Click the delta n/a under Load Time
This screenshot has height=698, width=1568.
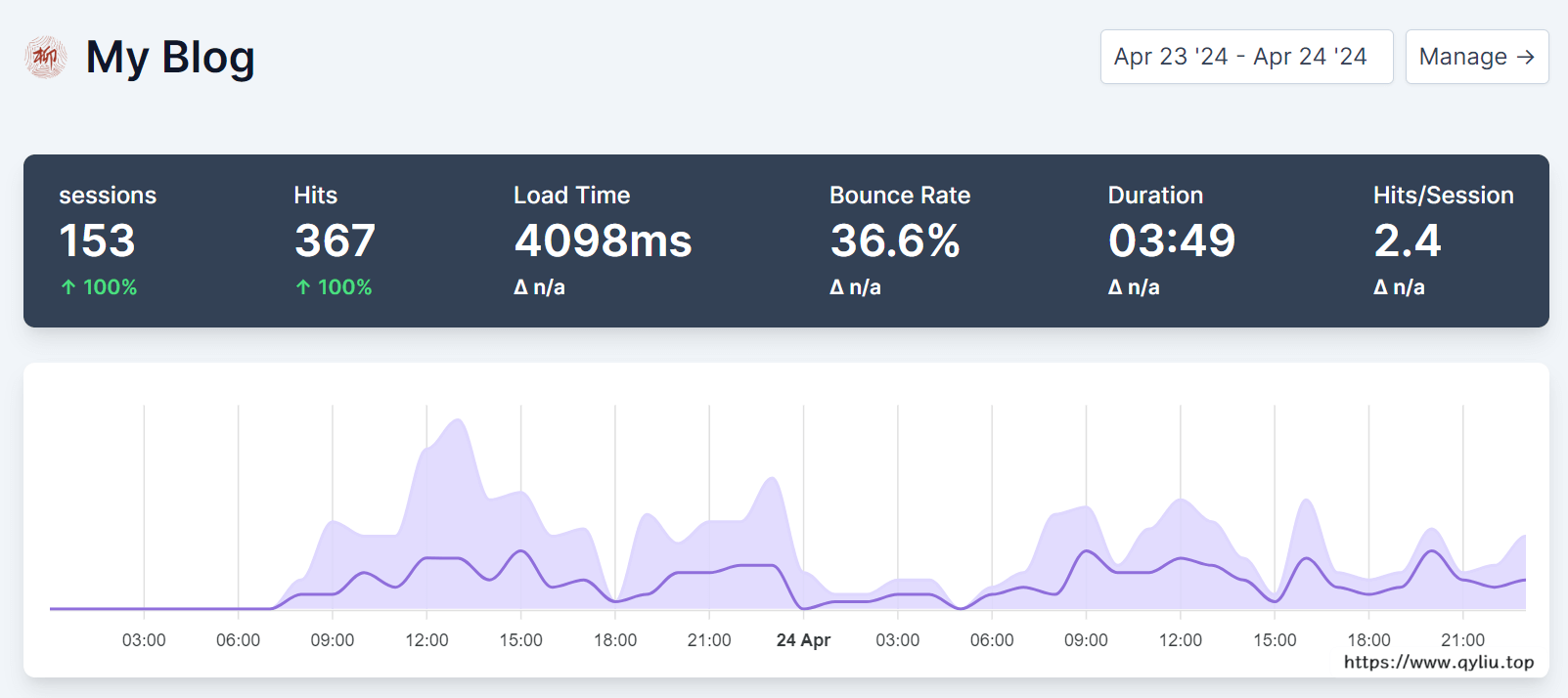[539, 287]
